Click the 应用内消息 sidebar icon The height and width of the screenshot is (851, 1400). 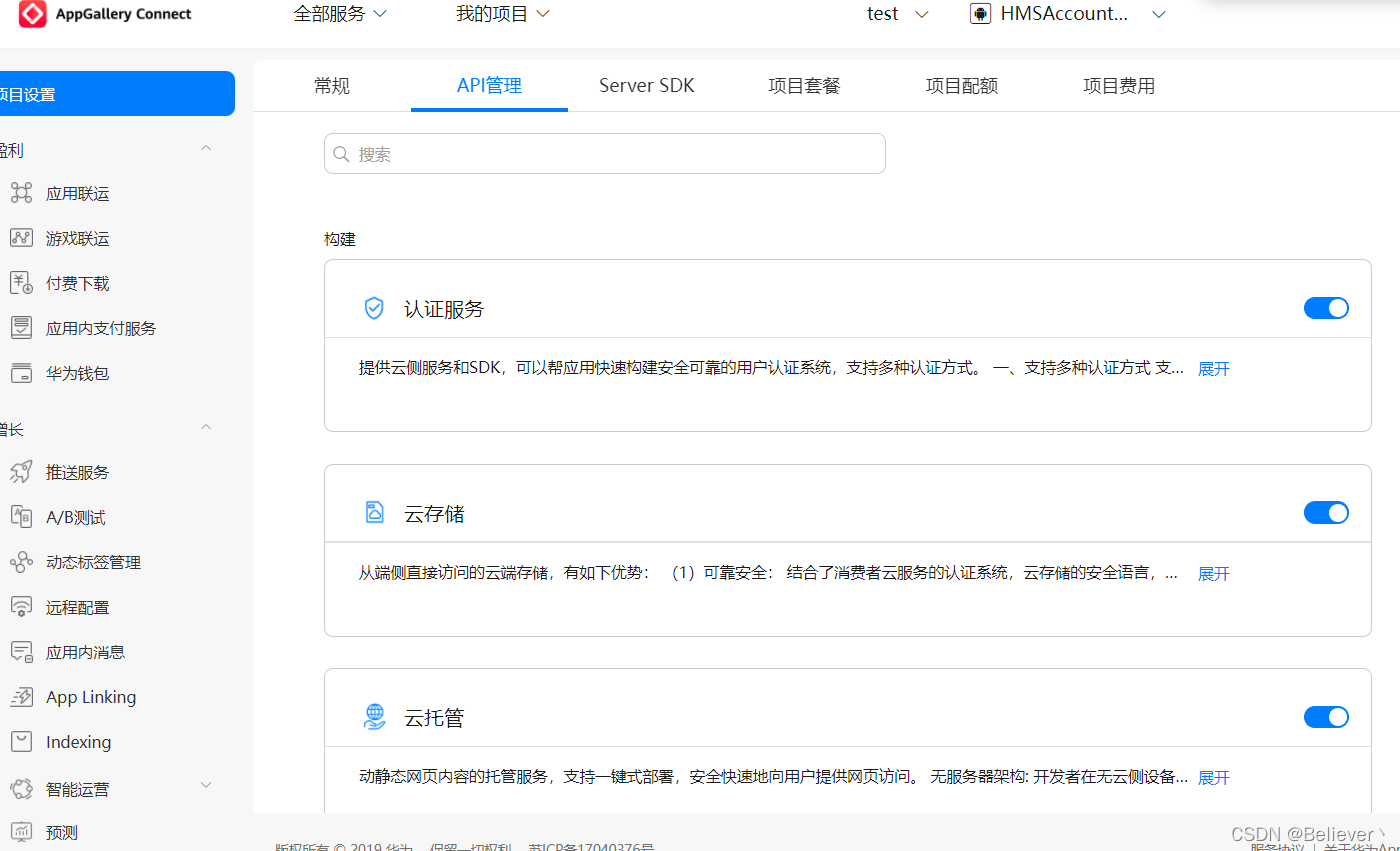click(x=21, y=652)
